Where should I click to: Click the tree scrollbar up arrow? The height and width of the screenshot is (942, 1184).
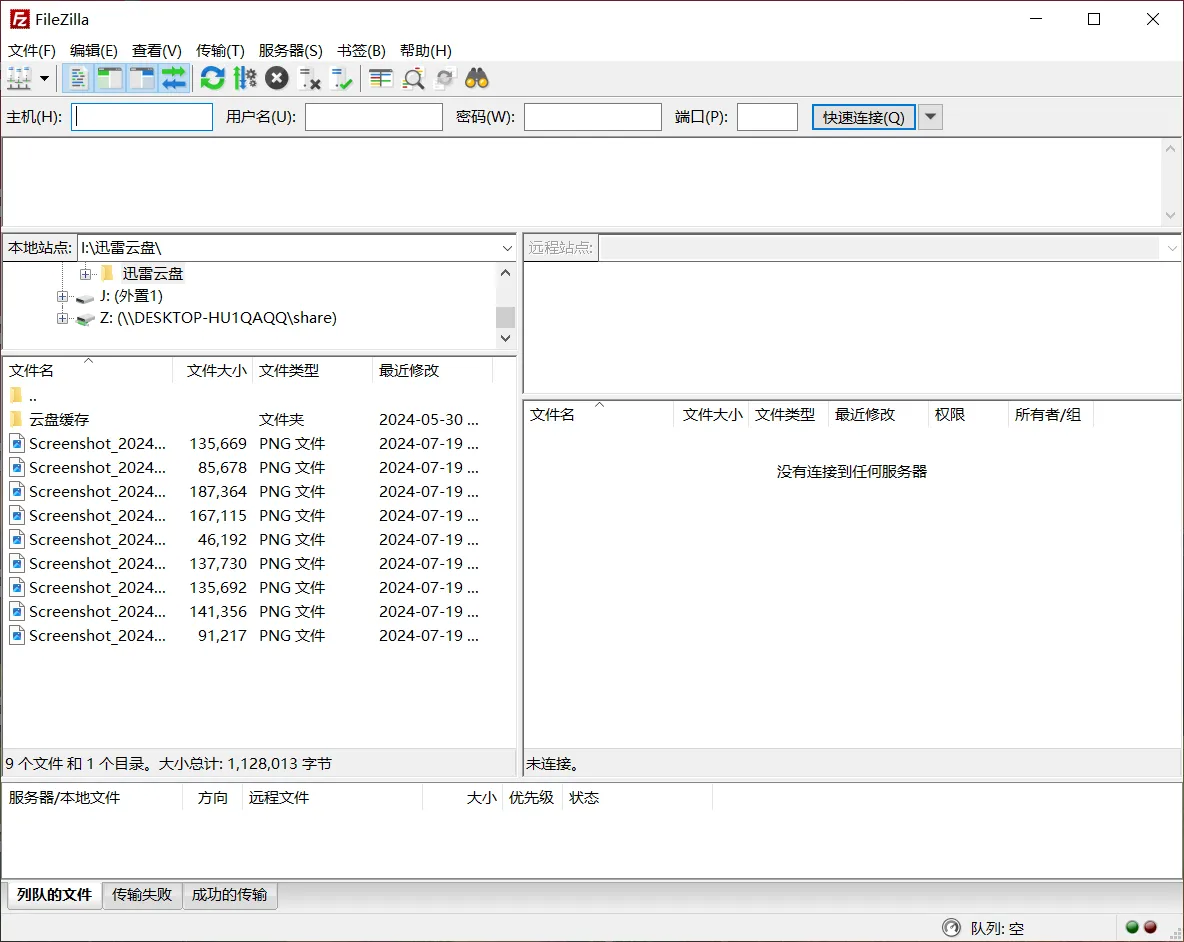(505, 272)
